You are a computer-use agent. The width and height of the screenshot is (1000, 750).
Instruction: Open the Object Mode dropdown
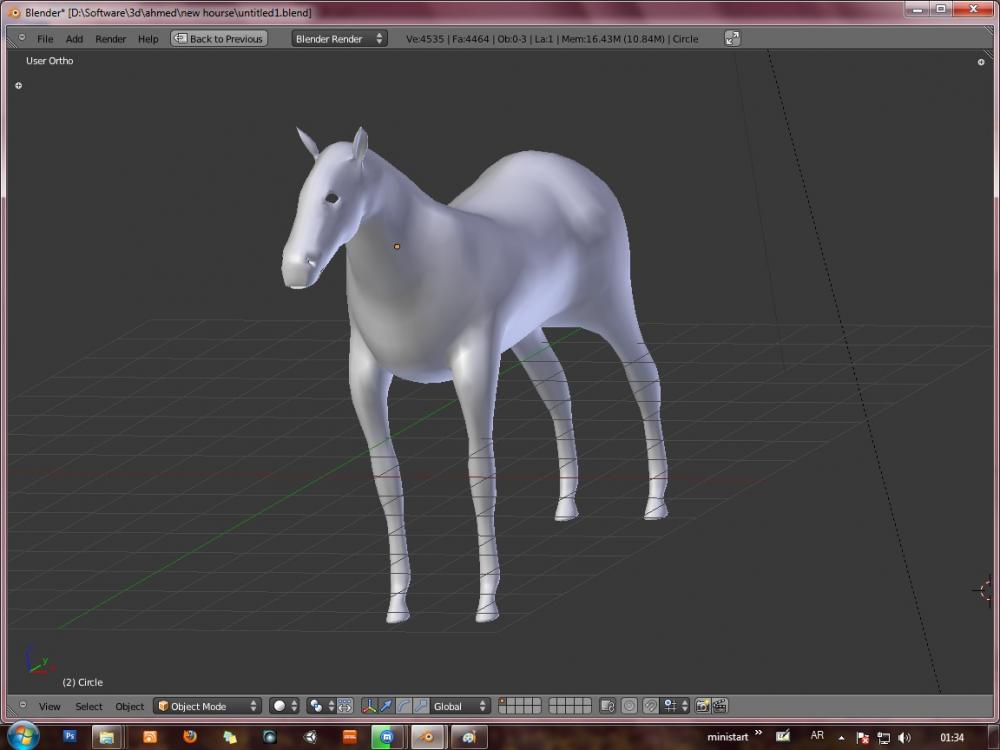pos(207,706)
